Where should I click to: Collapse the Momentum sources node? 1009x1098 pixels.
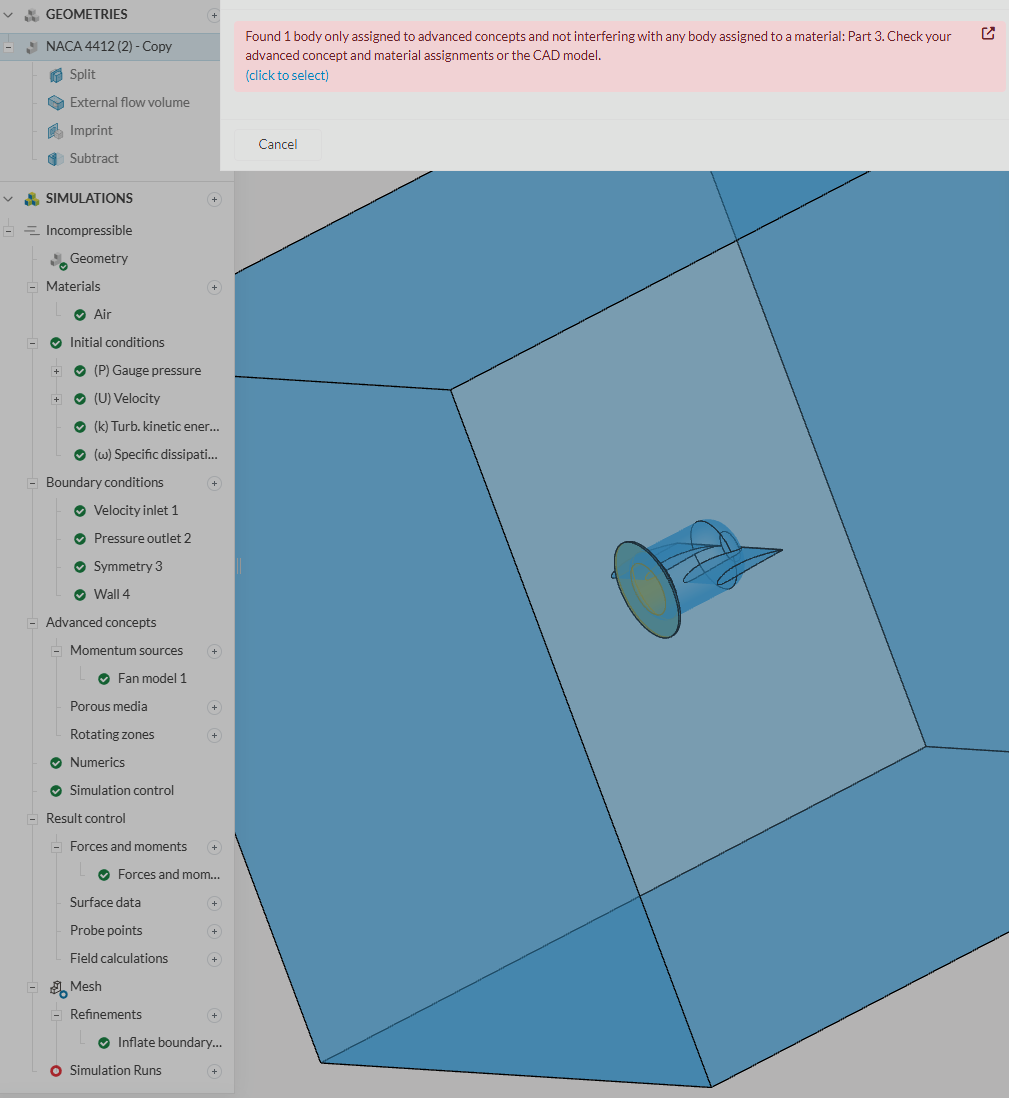pos(56,651)
